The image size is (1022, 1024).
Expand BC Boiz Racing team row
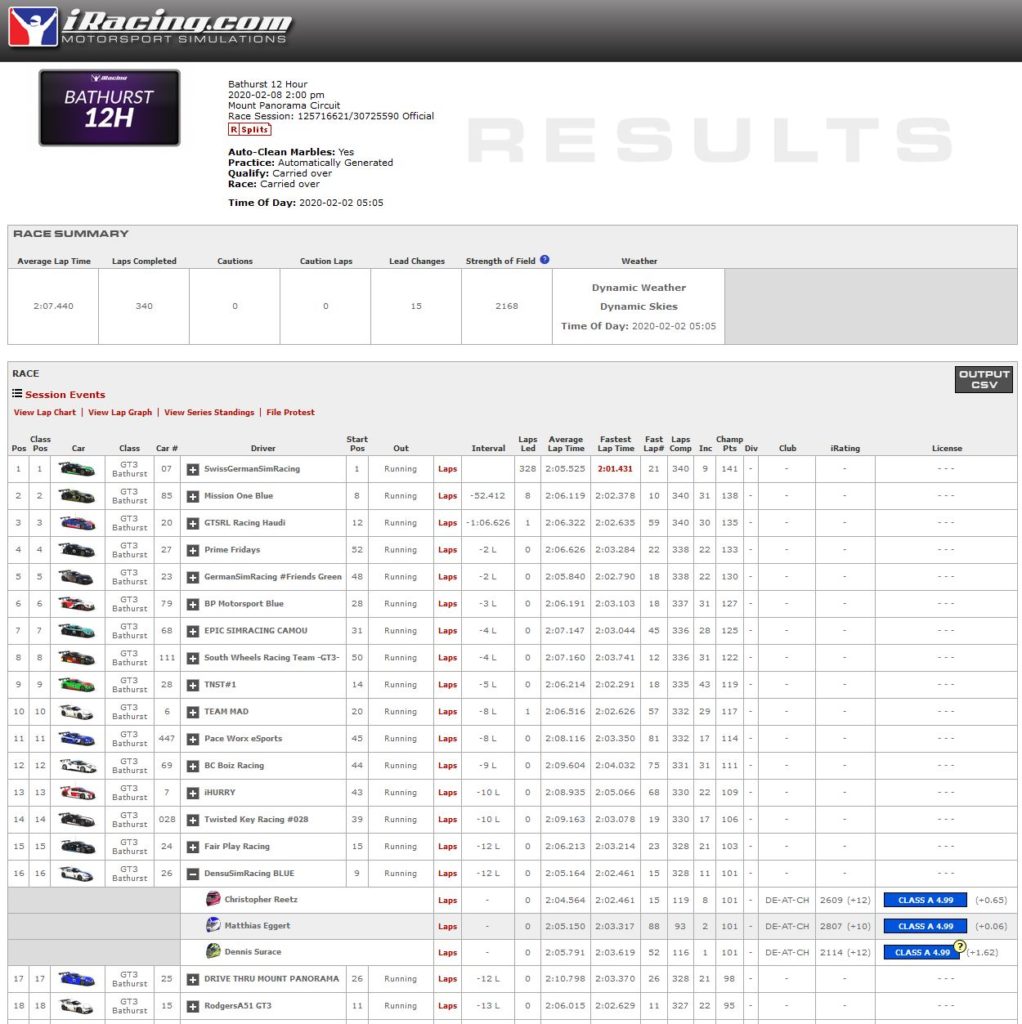coord(193,766)
